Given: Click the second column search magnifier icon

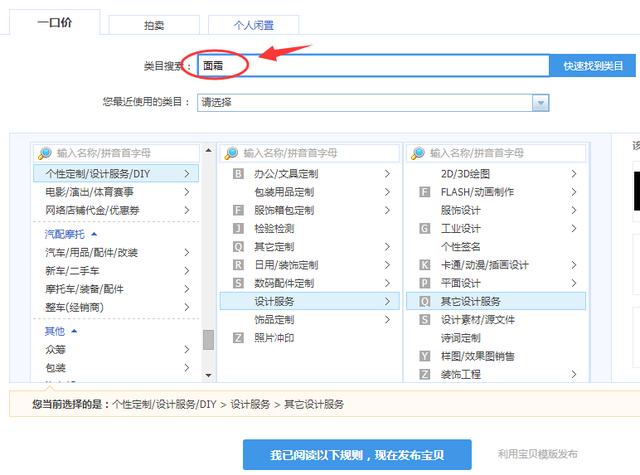Looking at the screenshot, I should point(231,153).
